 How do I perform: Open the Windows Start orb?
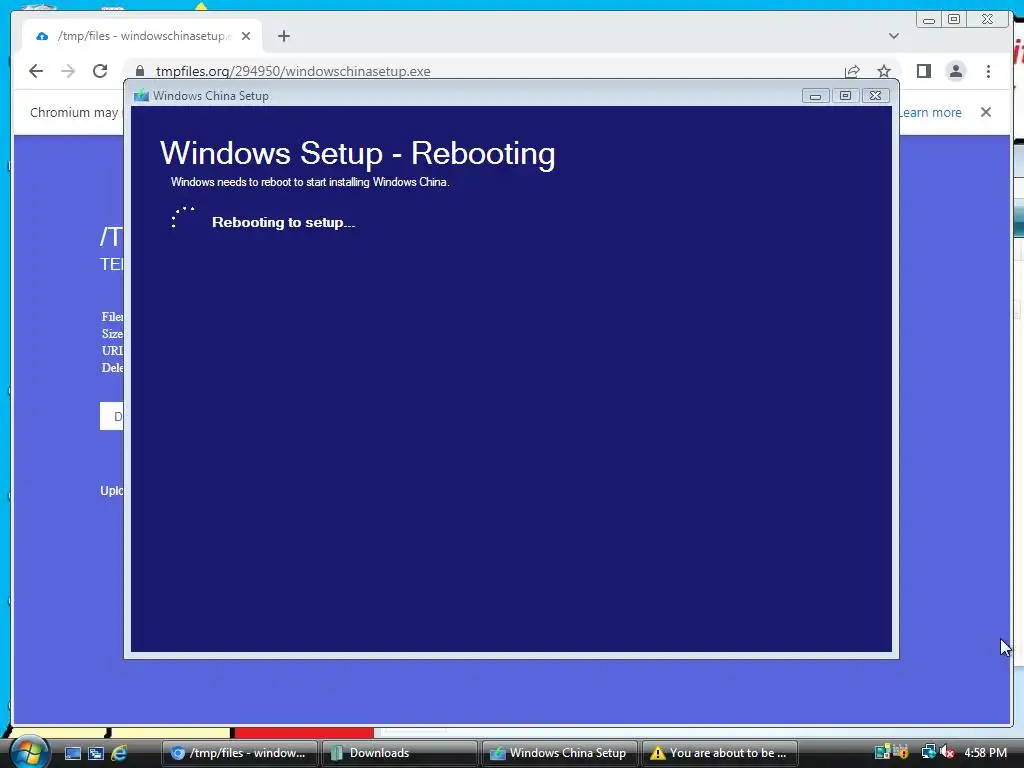point(29,752)
